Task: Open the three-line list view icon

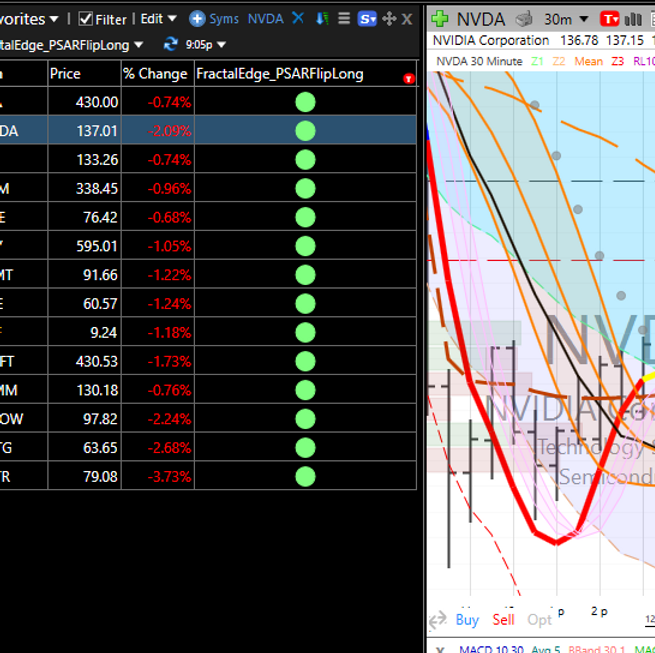Action: (x=344, y=18)
